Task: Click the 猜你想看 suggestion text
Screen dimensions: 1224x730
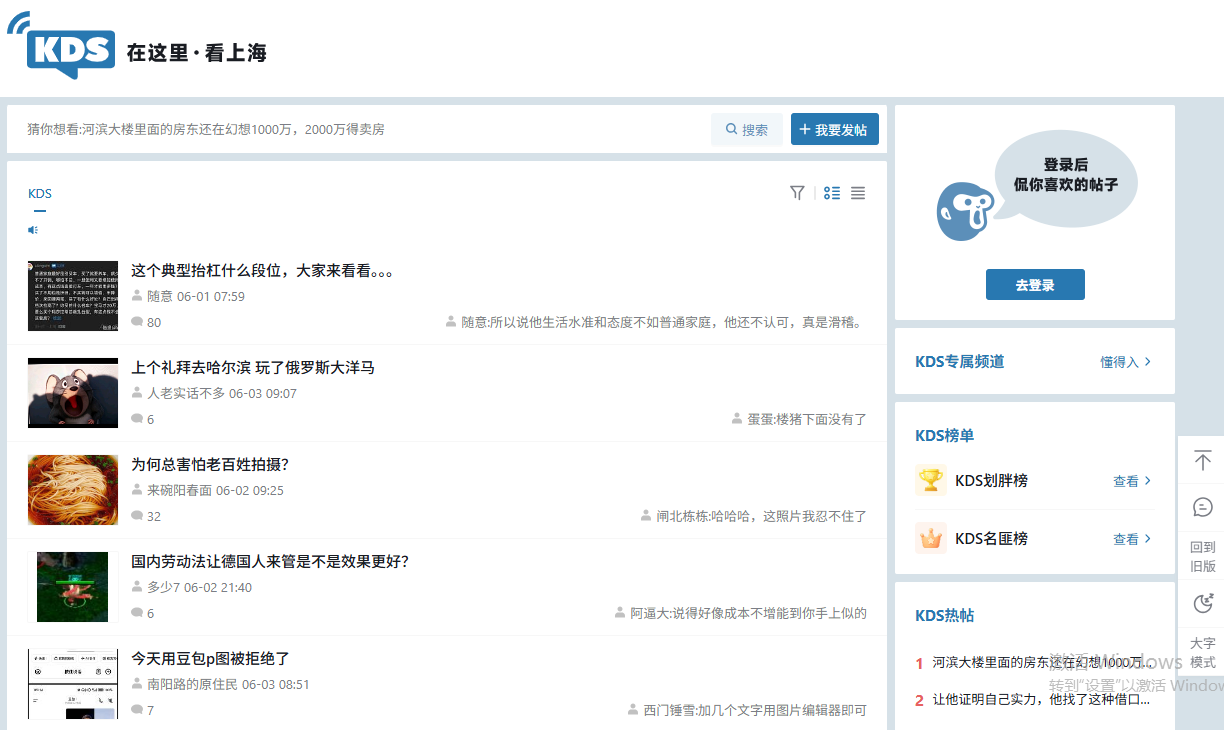Action: (x=206, y=130)
